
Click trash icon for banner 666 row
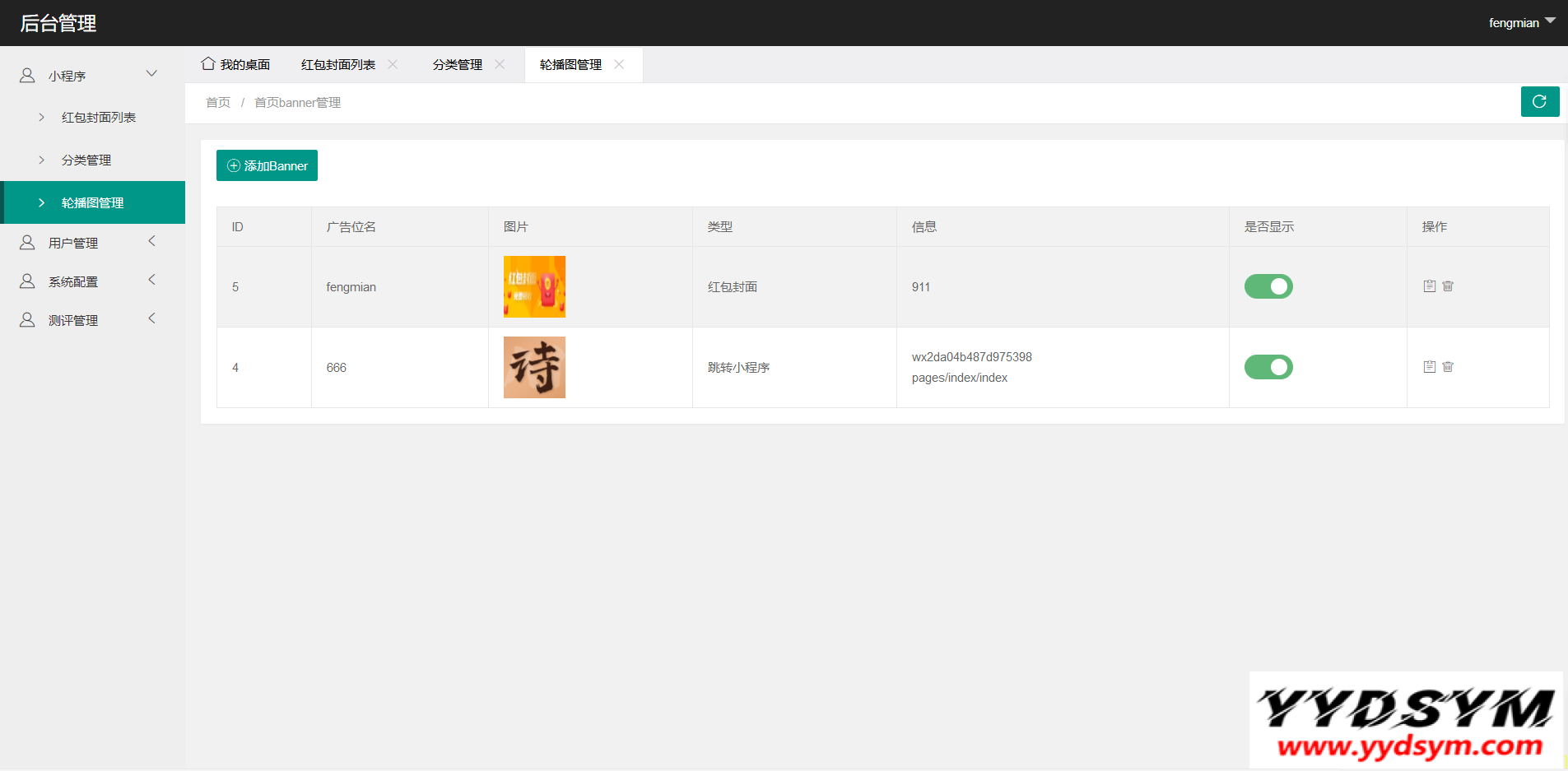(x=1448, y=367)
